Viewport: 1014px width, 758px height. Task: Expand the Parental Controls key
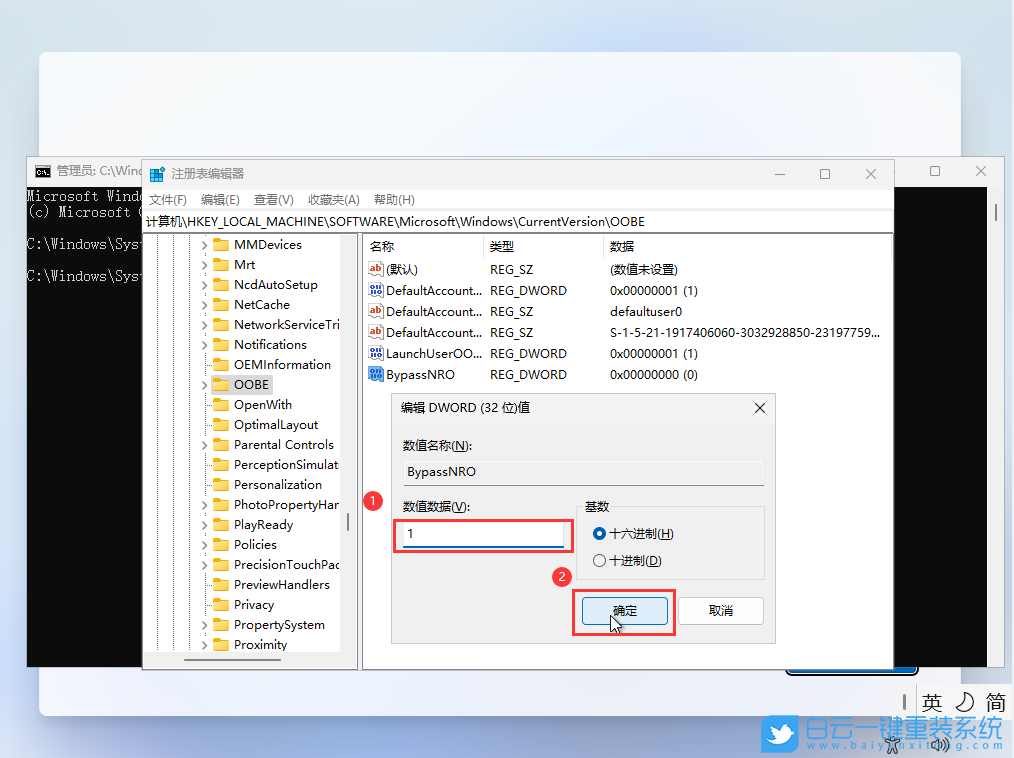click(202, 444)
